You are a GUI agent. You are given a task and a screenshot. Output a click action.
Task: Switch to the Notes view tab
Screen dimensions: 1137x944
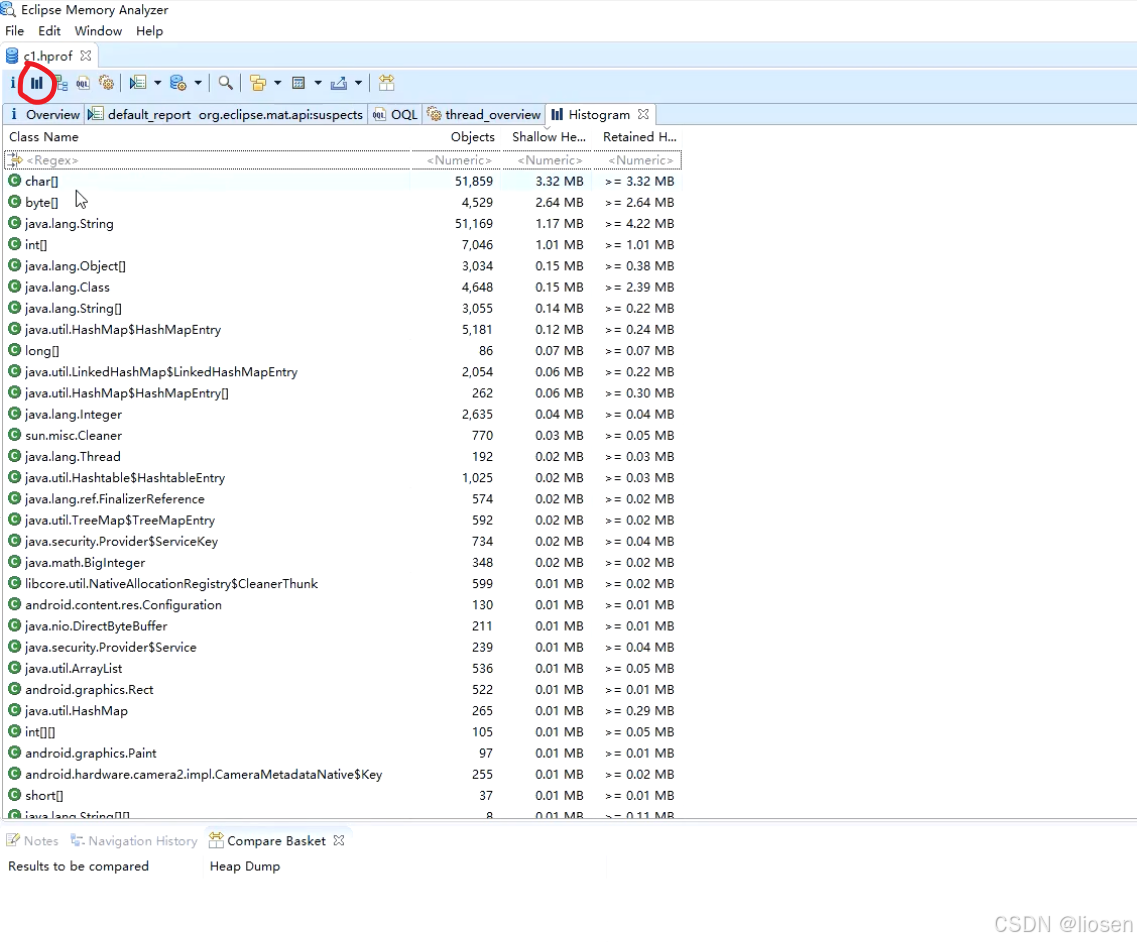(33, 841)
